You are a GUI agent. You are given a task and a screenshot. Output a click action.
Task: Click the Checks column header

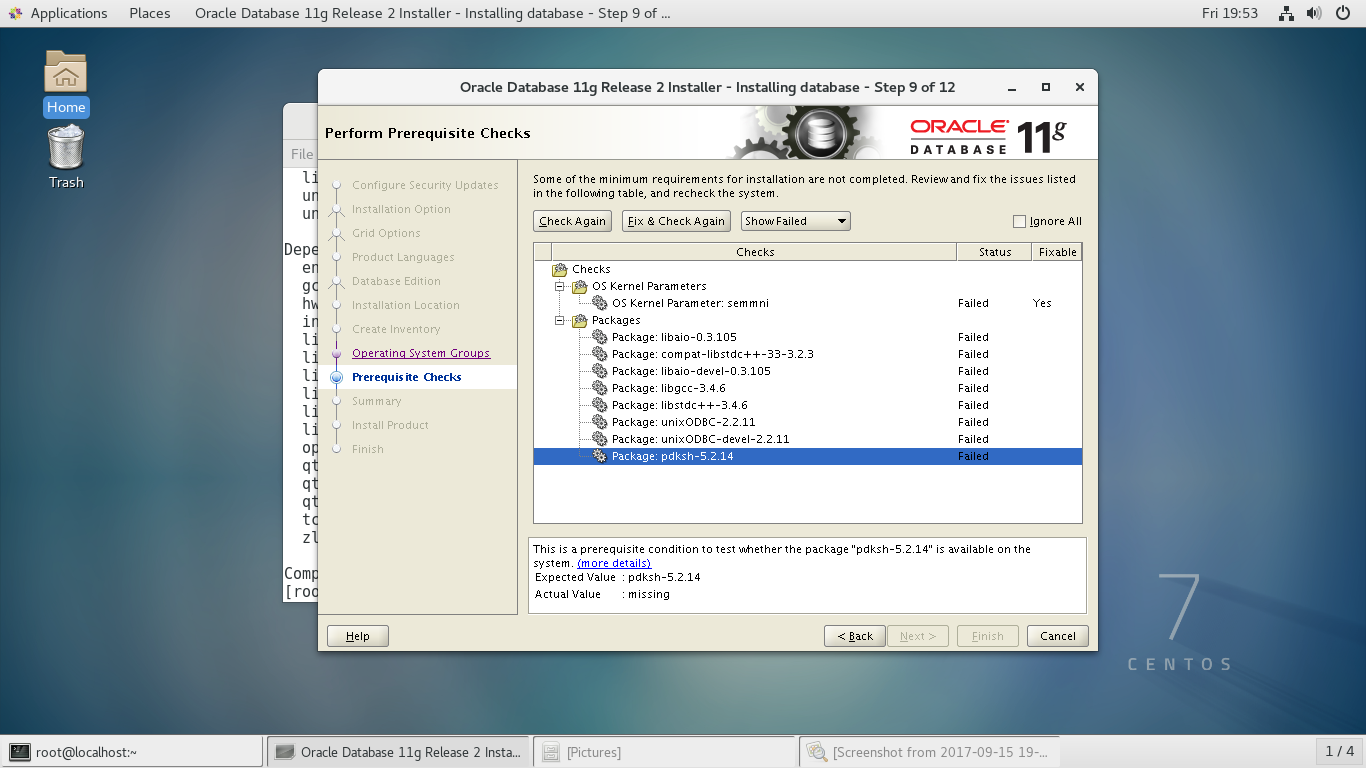pyautogui.click(x=754, y=252)
